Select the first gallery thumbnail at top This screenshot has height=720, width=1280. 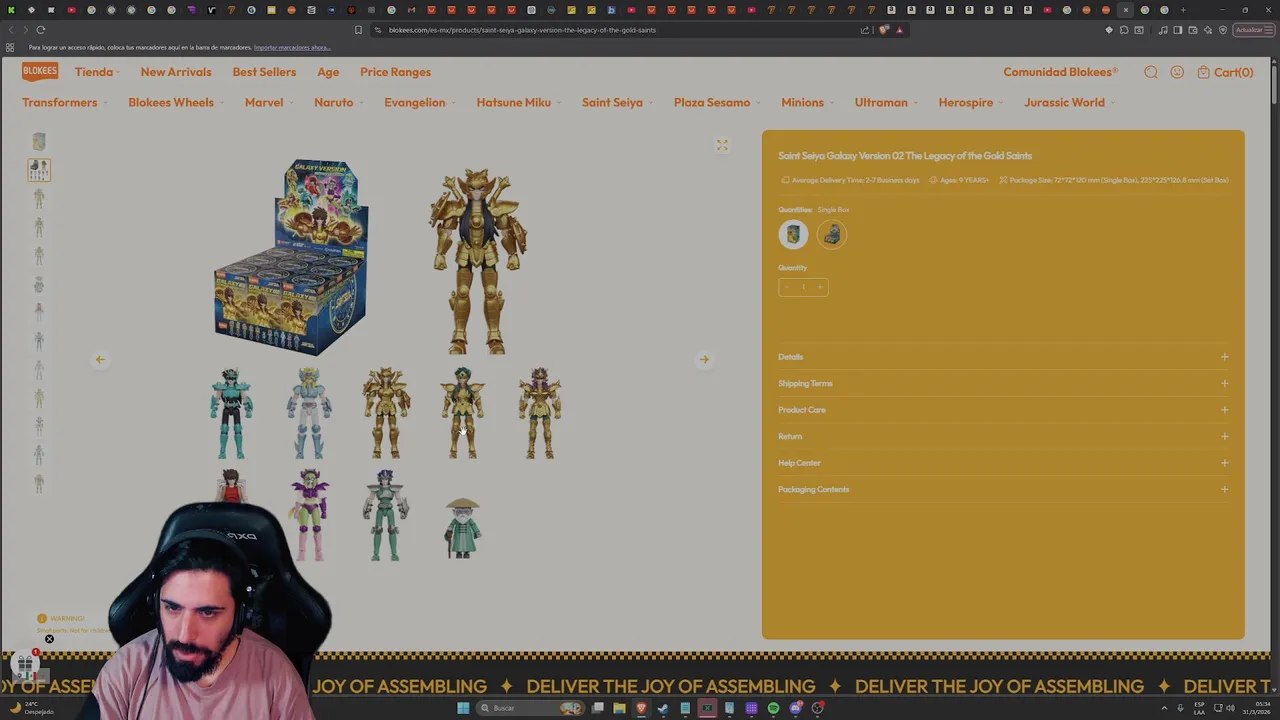click(39, 142)
